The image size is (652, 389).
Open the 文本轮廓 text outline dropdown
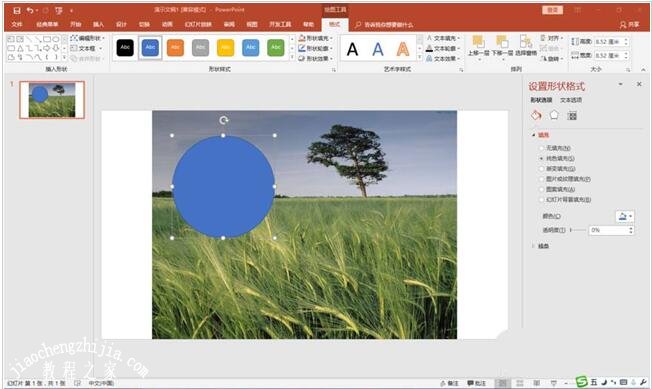coord(443,49)
